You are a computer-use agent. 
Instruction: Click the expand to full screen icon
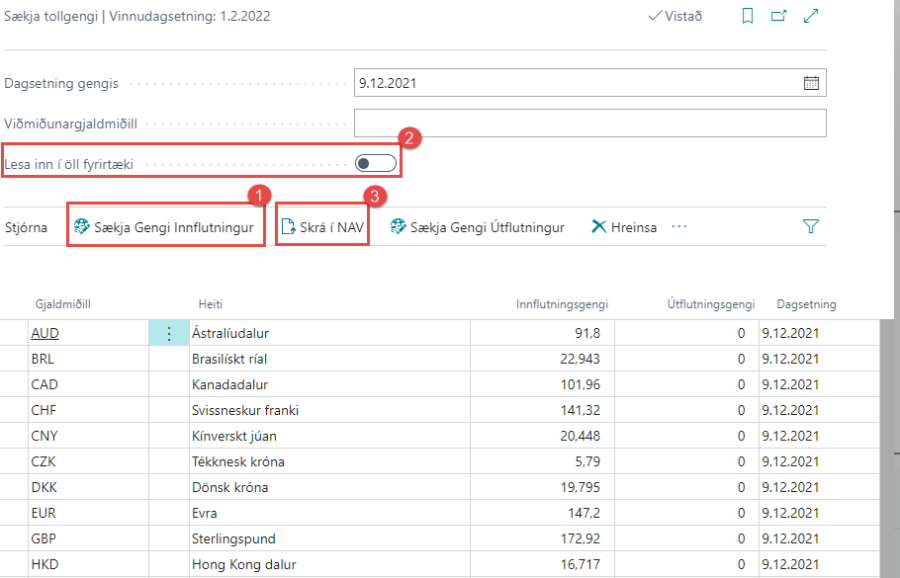[x=811, y=16]
